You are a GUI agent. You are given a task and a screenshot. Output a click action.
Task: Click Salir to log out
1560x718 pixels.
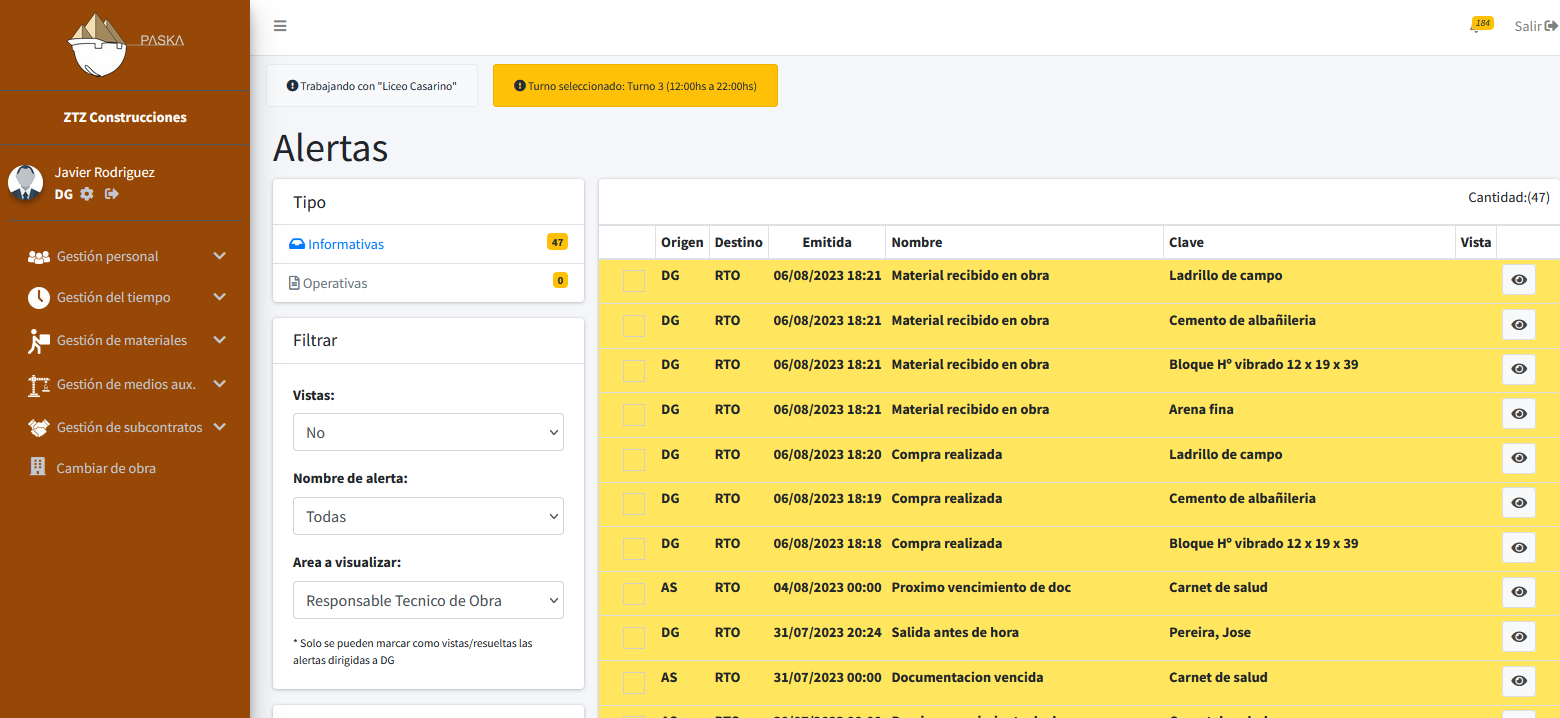point(1536,26)
